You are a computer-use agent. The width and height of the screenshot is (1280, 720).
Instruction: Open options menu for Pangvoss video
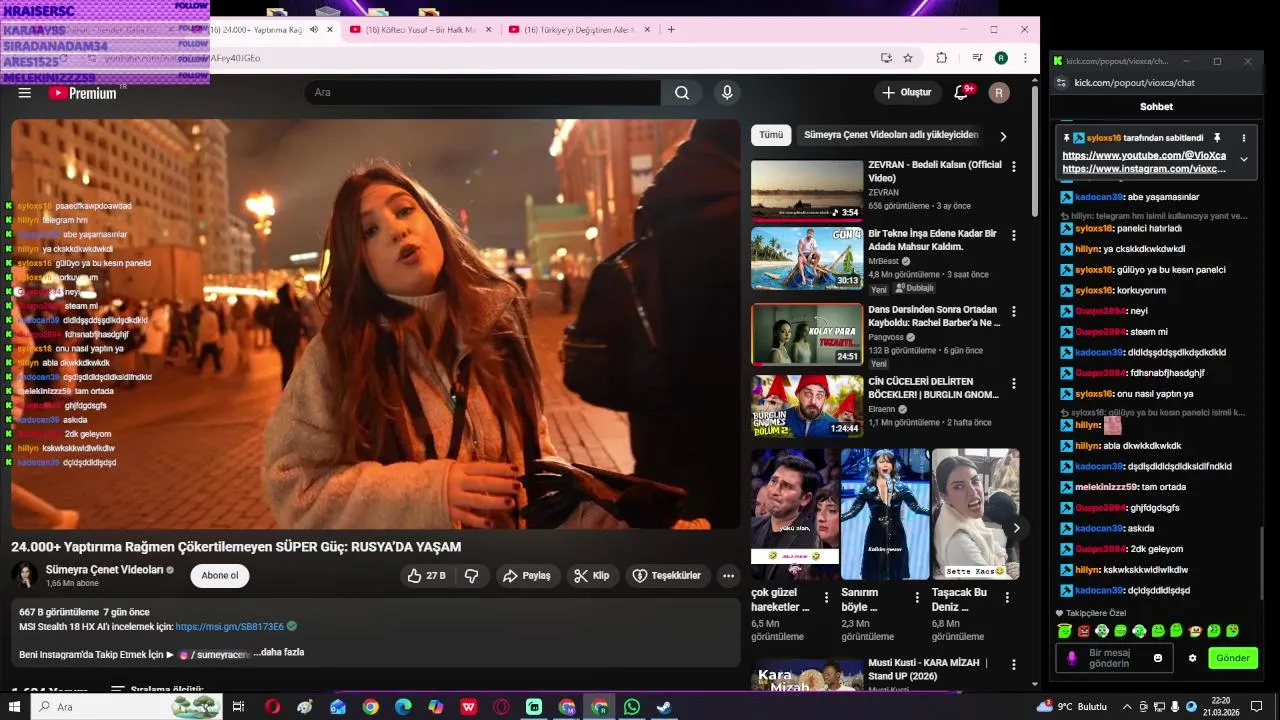(x=1014, y=312)
